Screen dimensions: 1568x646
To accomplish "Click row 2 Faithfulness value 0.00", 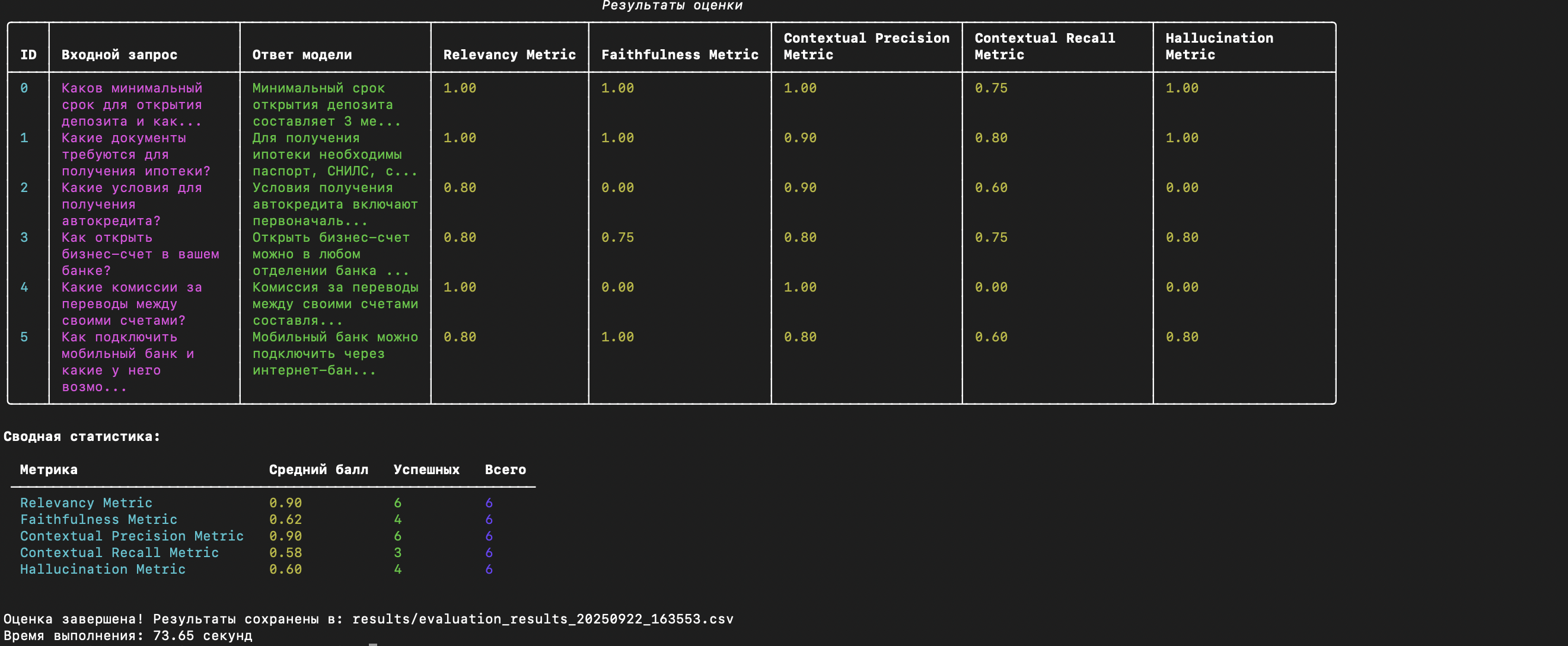I will click(617, 188).
